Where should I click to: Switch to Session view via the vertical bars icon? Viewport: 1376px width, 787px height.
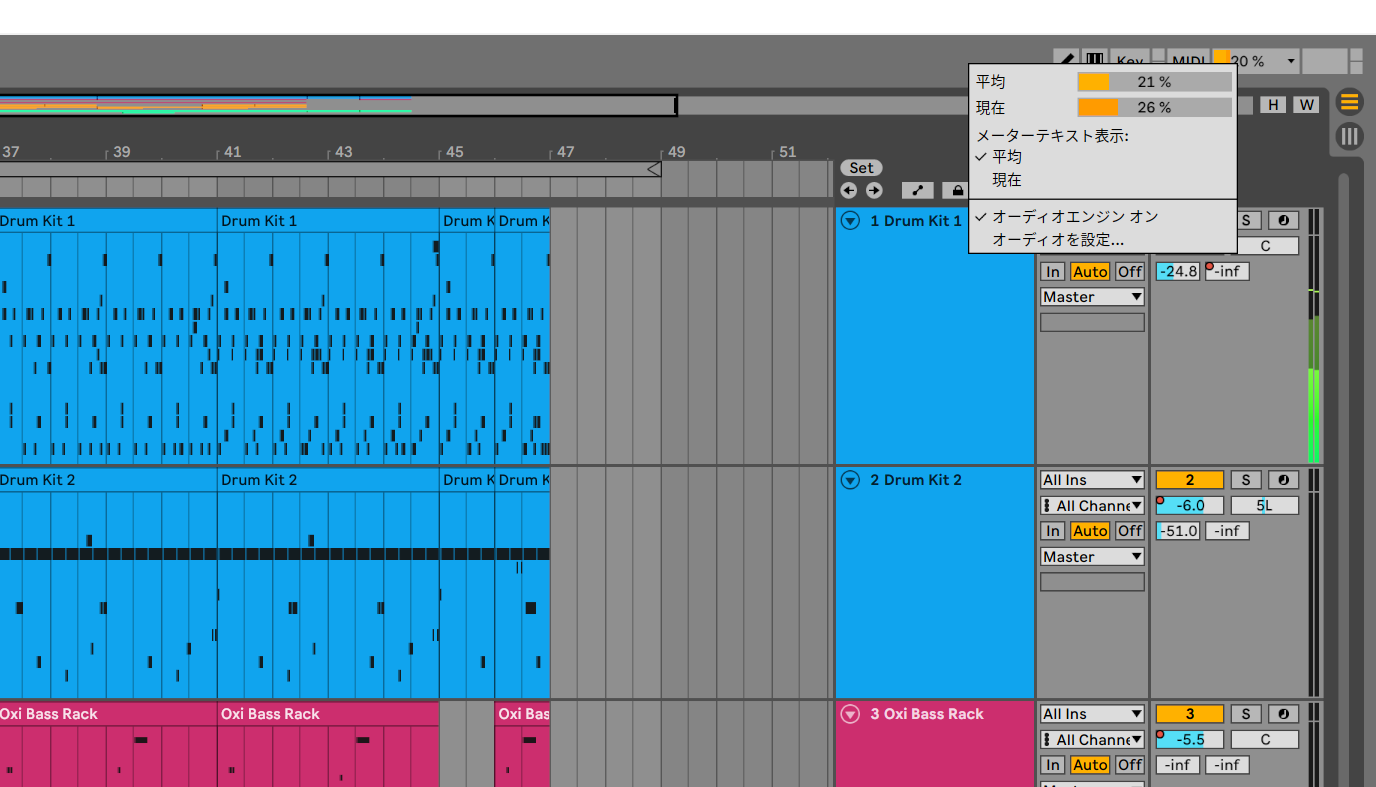coord(1350,136)
